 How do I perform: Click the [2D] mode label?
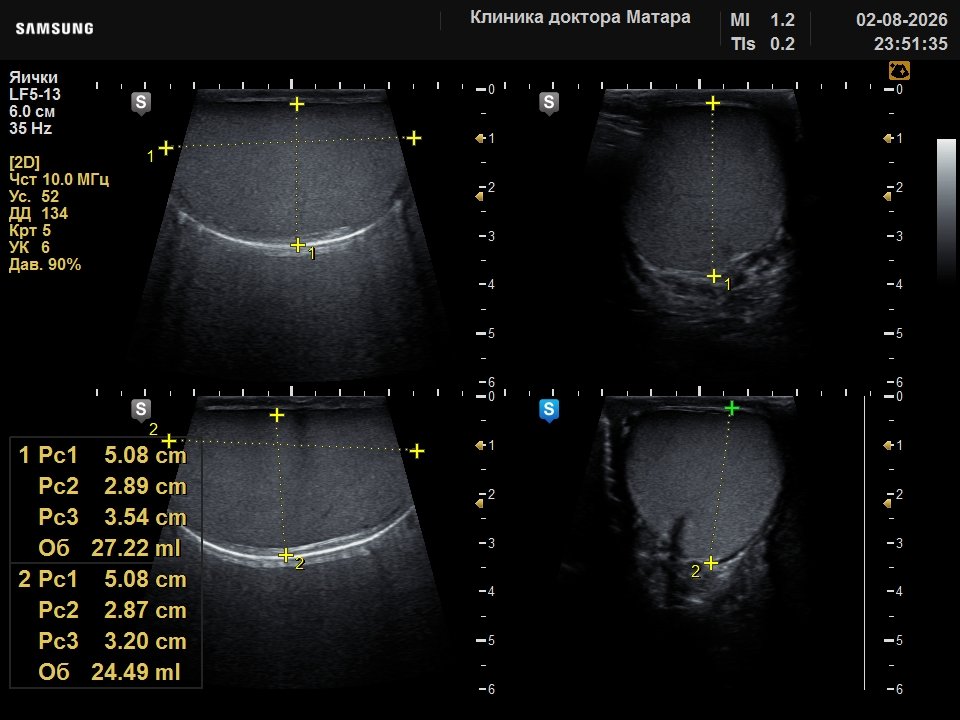(x=24, y=163)
